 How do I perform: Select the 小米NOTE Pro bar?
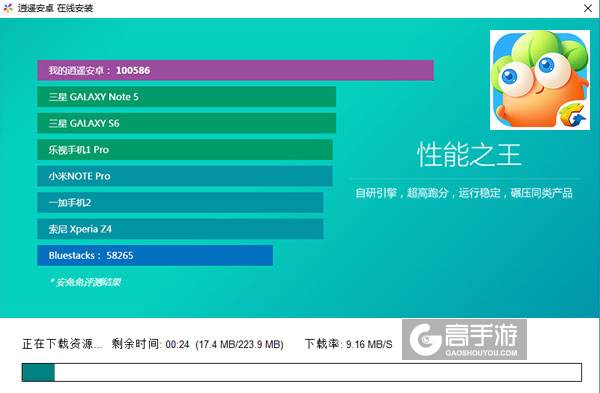tap(185, 176)
